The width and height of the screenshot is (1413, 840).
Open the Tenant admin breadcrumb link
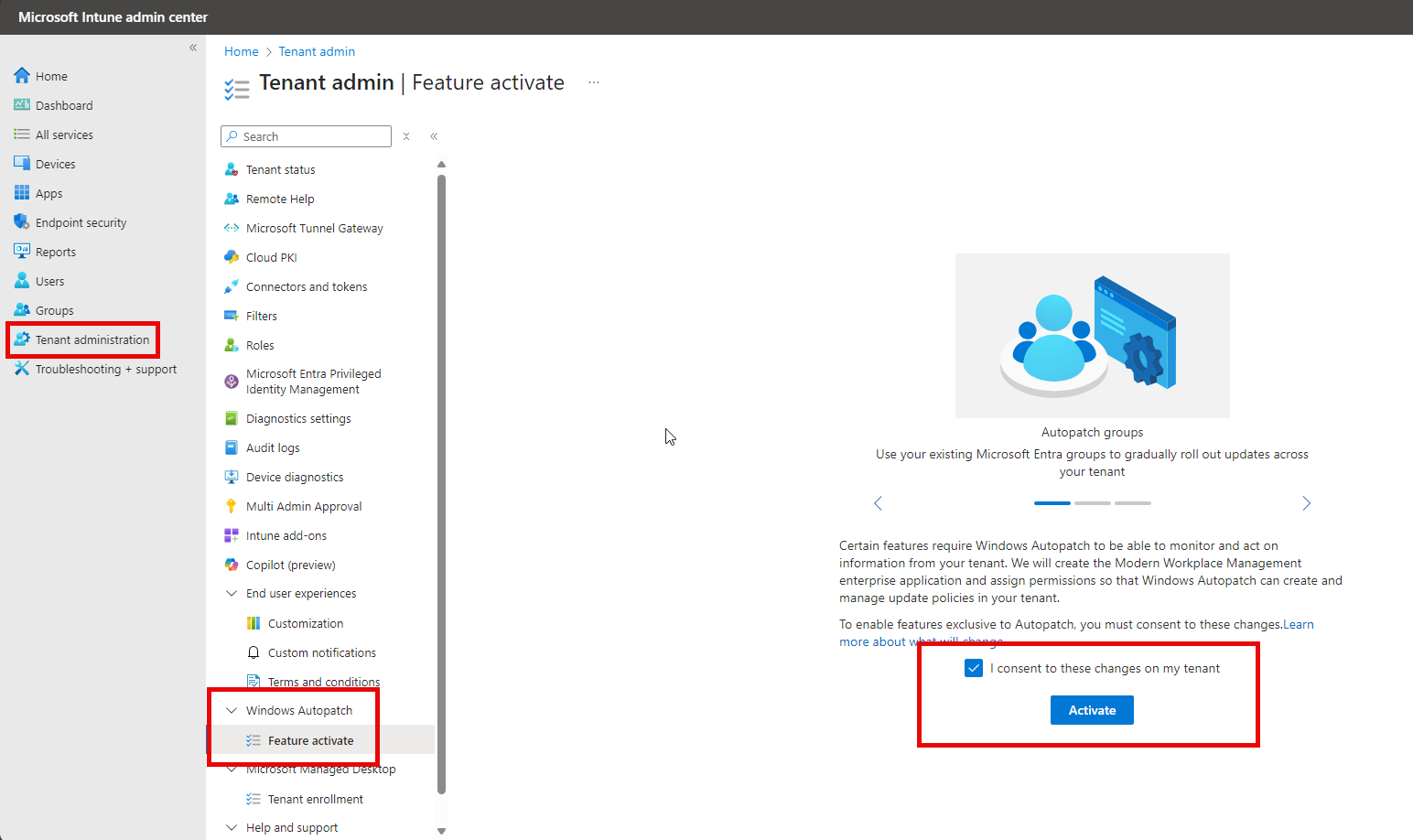pyautogui.click(x=317, y=51)
